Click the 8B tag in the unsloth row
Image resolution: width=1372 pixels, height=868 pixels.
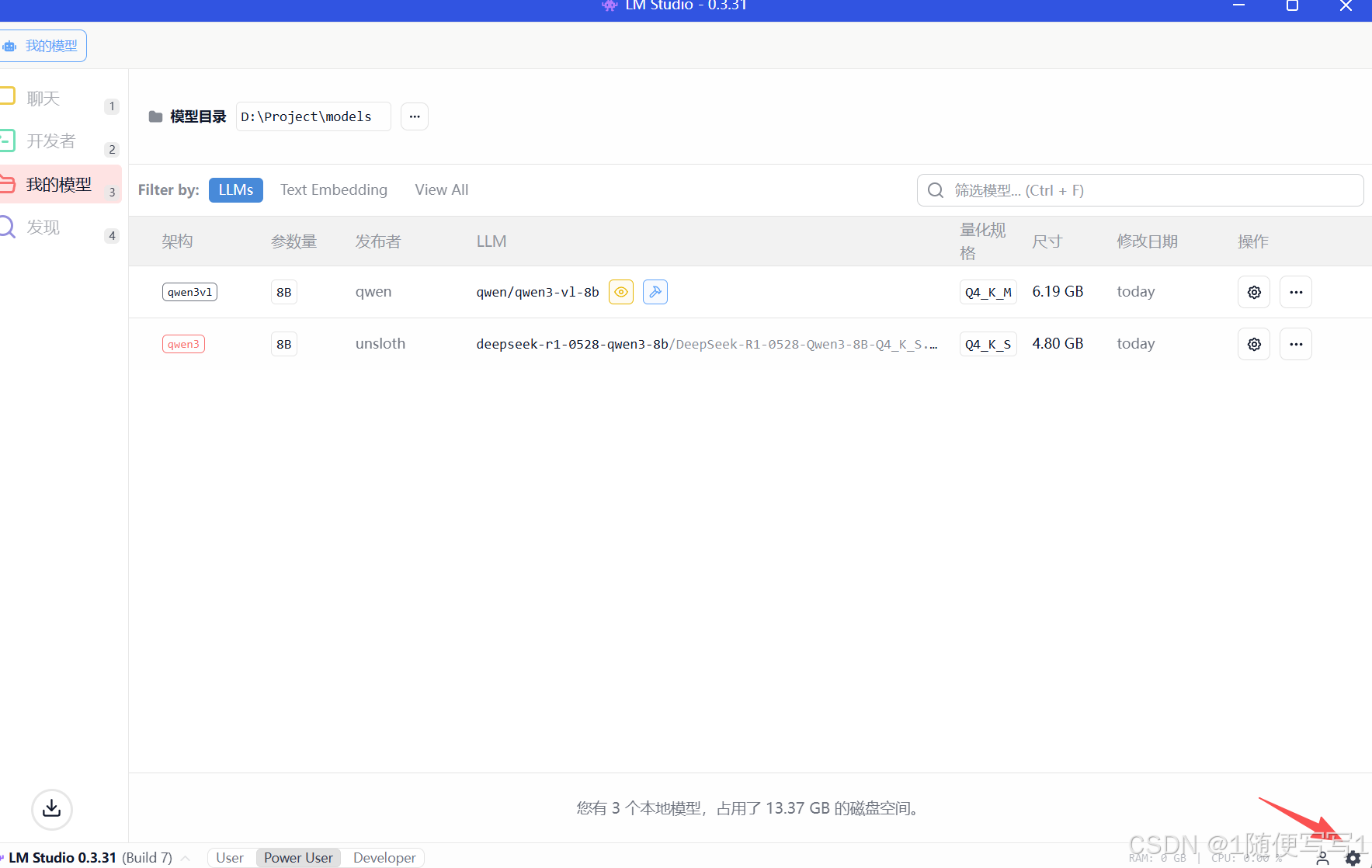(x=284, y=344)
